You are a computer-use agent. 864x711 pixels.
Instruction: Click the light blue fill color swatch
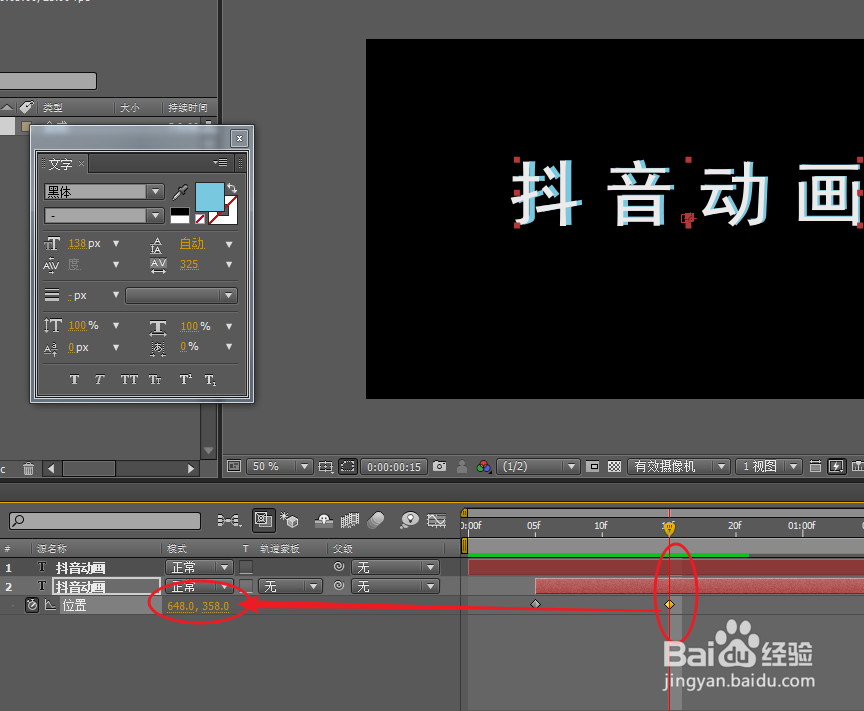pos(209,197)
